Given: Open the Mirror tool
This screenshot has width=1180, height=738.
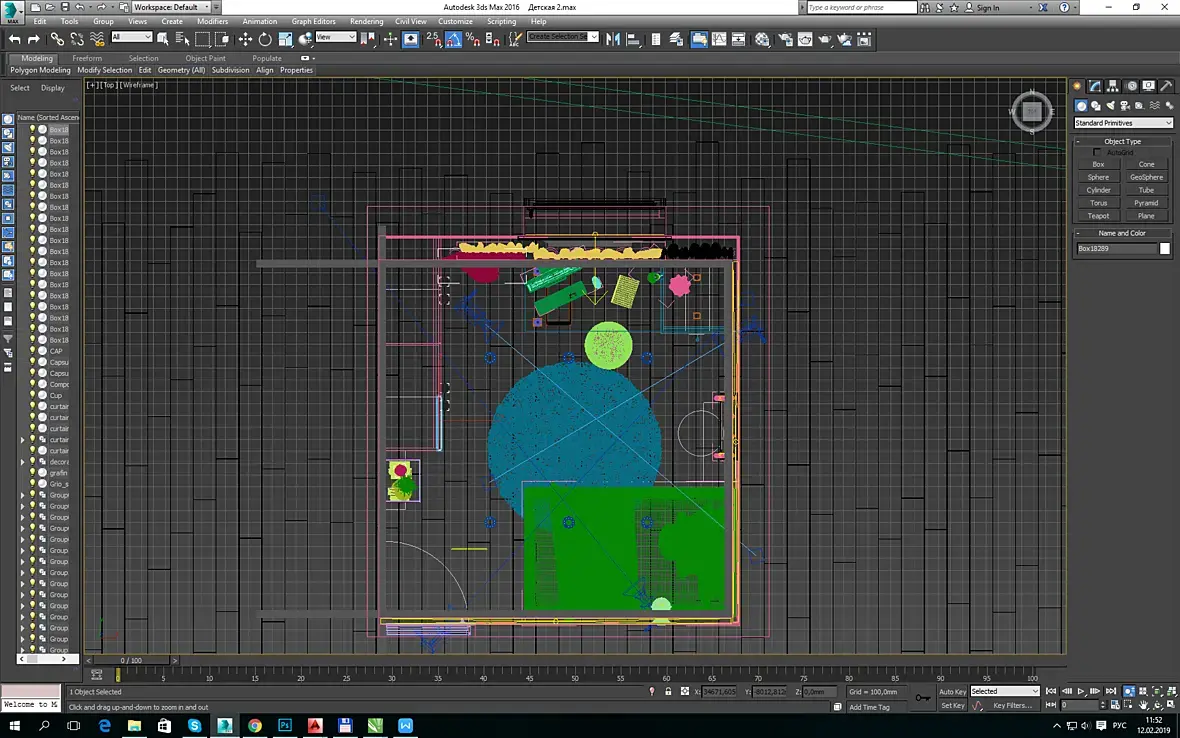Looking at the screenshot, I should click(613, 39).
